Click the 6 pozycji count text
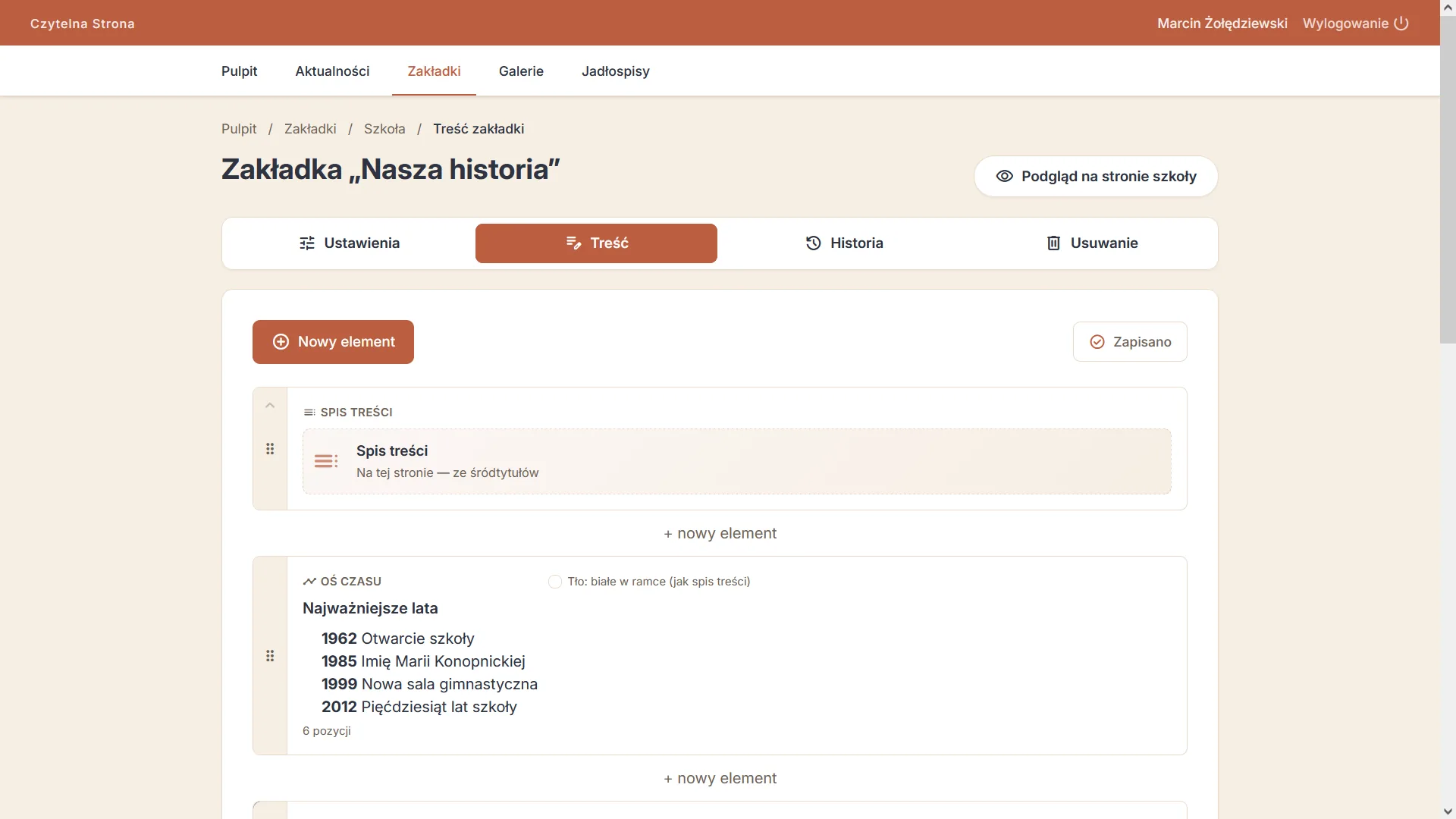 tap(327, 731)
